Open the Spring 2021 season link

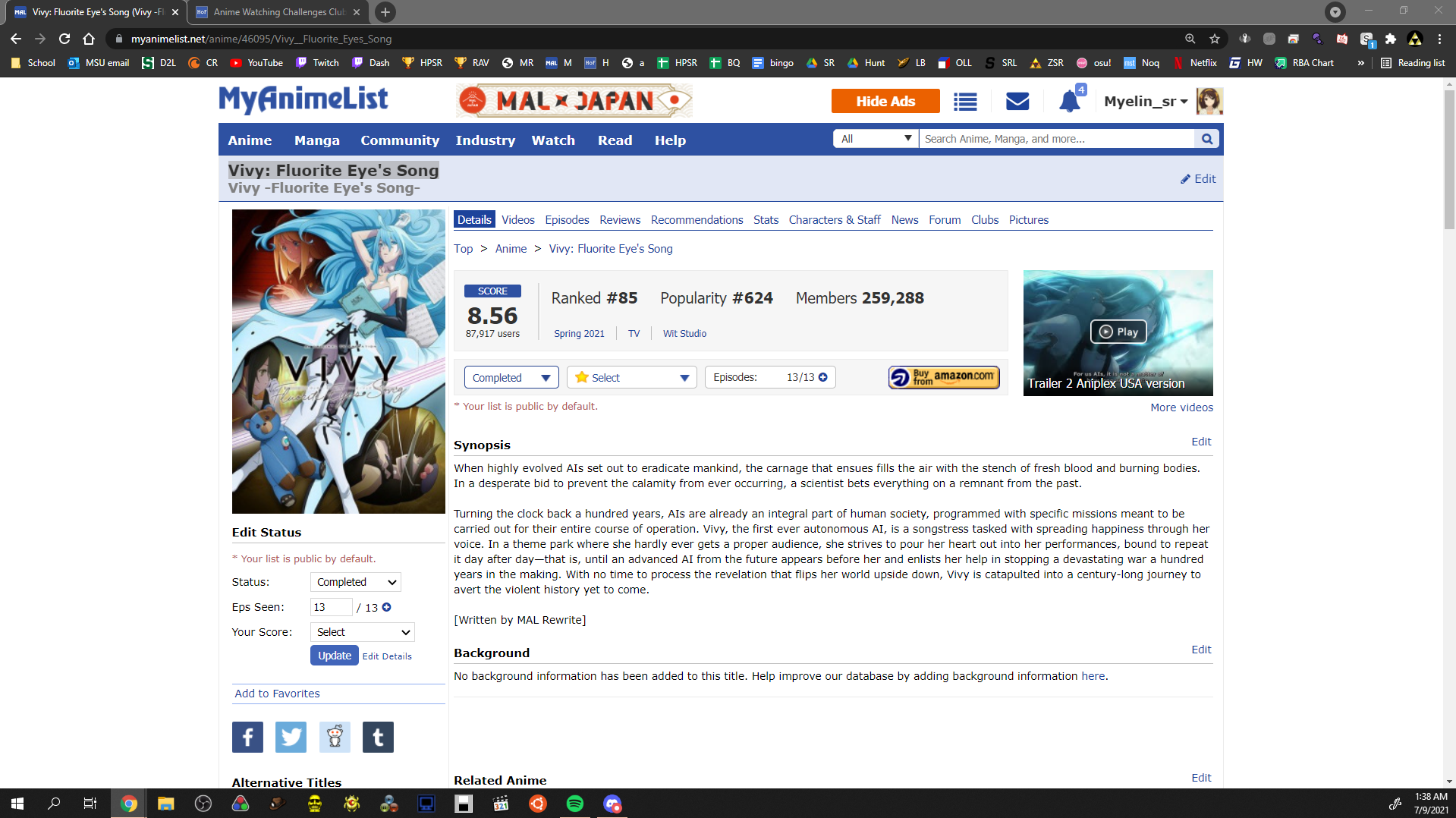pos(579,334)
